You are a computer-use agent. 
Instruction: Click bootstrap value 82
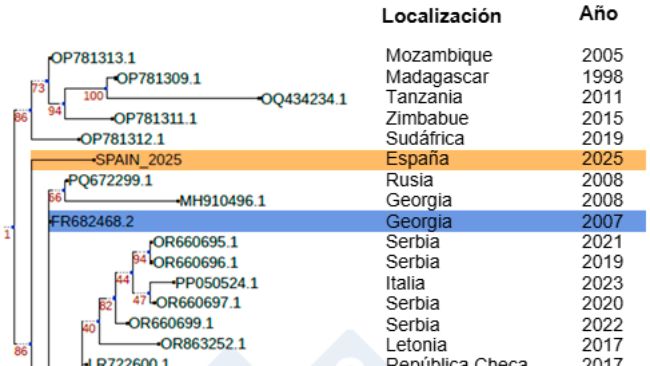106,306
